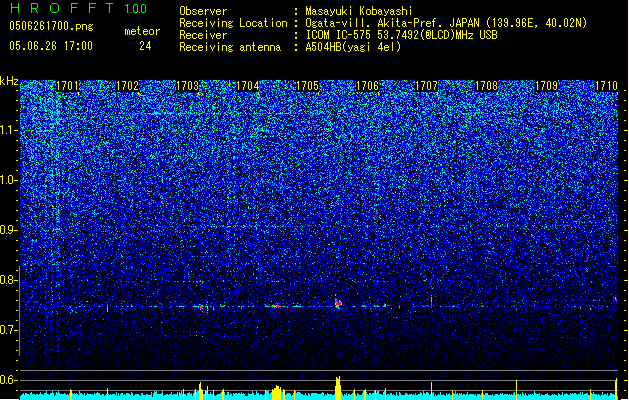The height and width of the screenshot is (400, 629).
Task: Click the date text 05.06.26 17:00
Action: (x=51, y=46)
